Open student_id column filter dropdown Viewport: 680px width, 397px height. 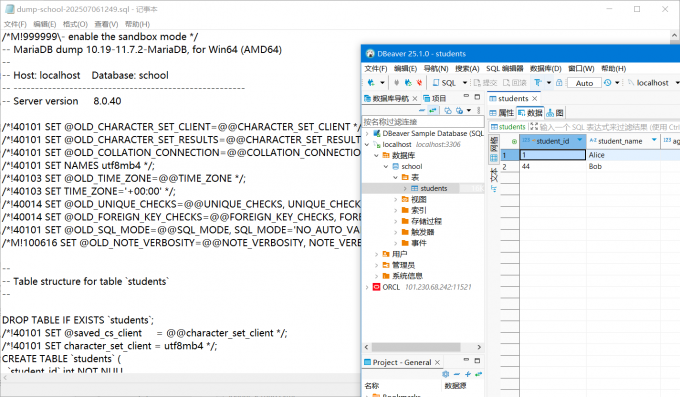click(579, 140)
